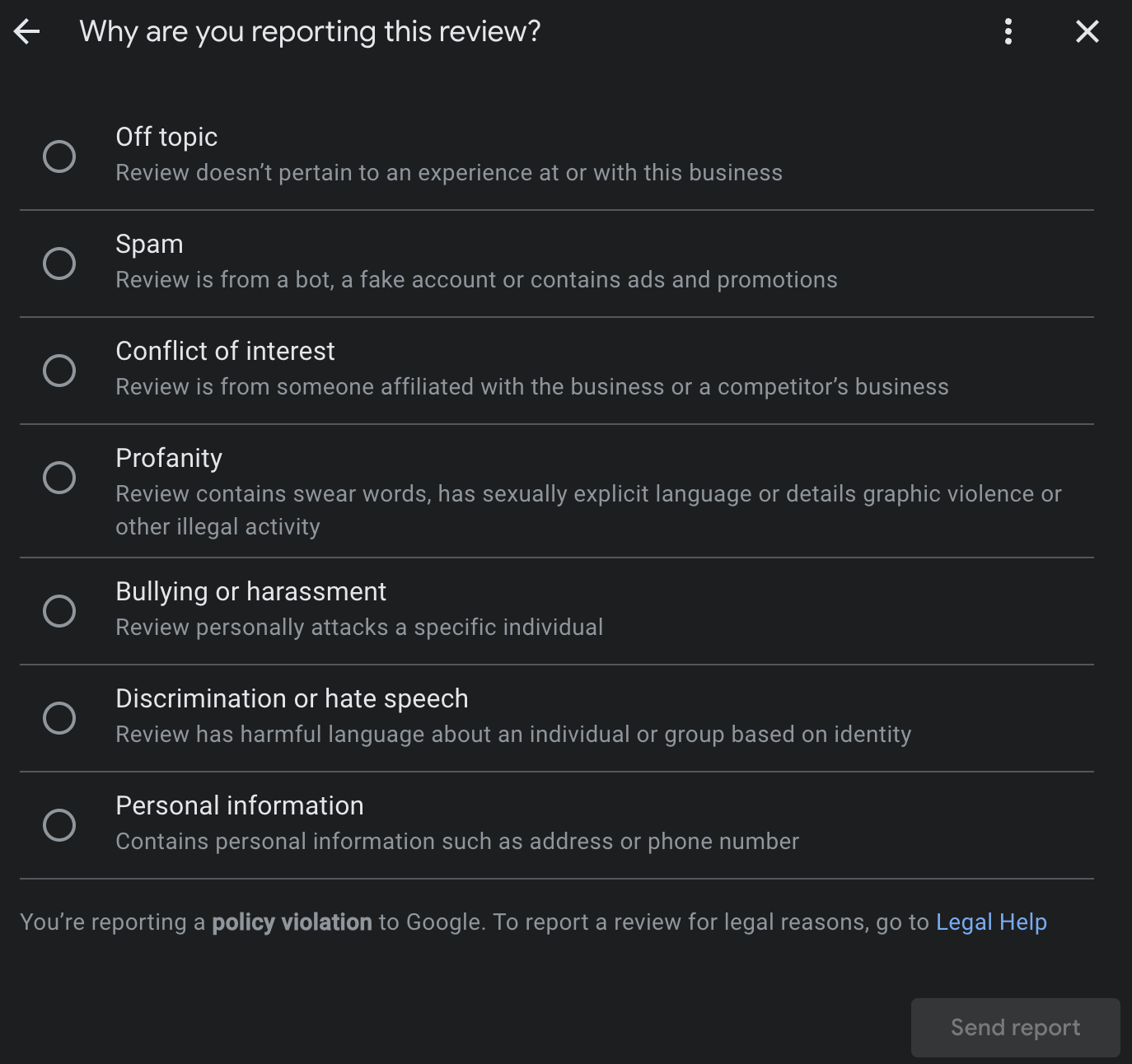The height and width of the screenshot is (1064, 1132).
Task: Select Conflict of interest option
Action: tap(58, 371)
